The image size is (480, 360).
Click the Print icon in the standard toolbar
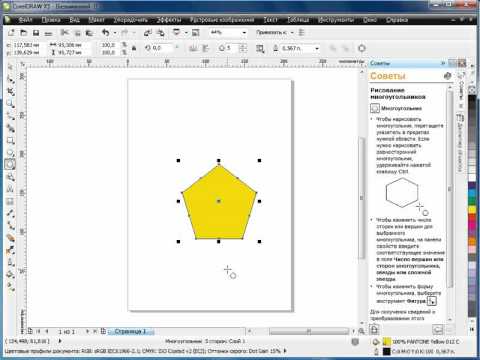48,33
